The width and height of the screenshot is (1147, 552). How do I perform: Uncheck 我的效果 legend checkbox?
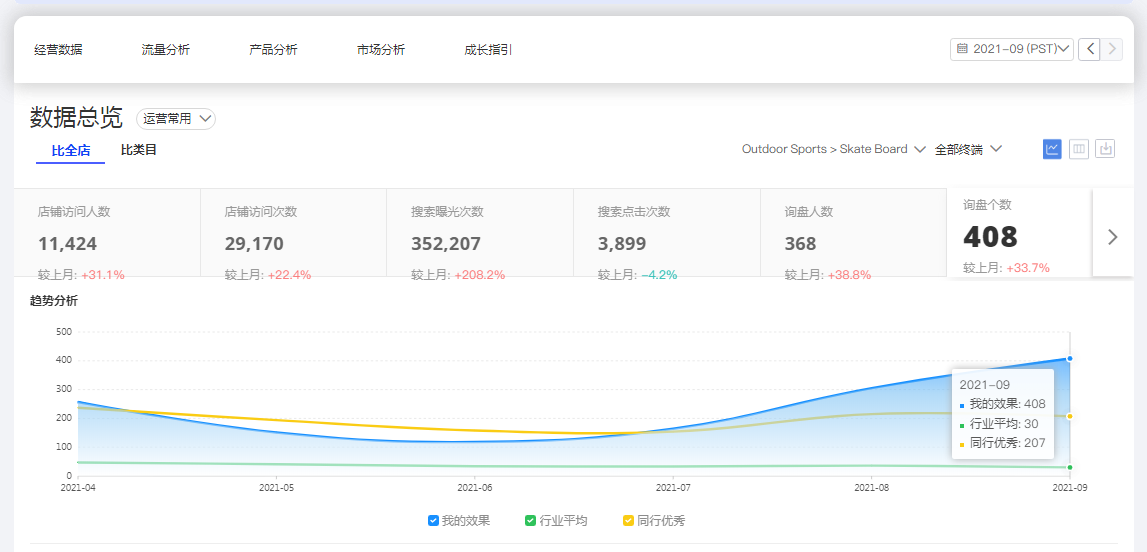pyautogui.click(x=433, y=520)
